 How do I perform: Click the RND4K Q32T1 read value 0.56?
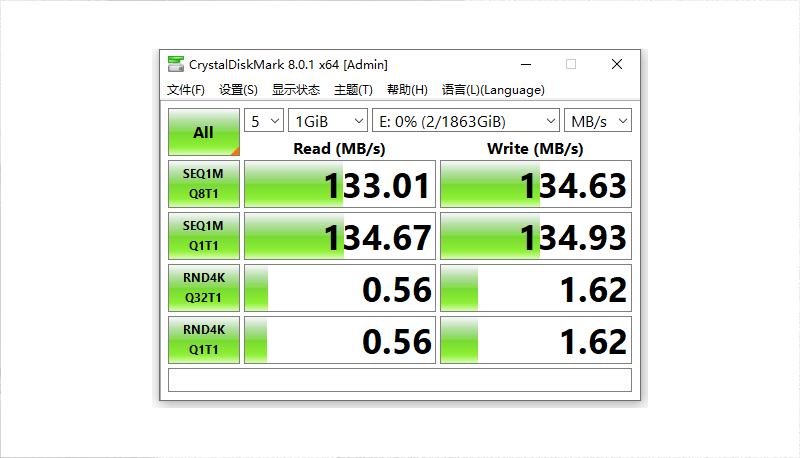340,288
